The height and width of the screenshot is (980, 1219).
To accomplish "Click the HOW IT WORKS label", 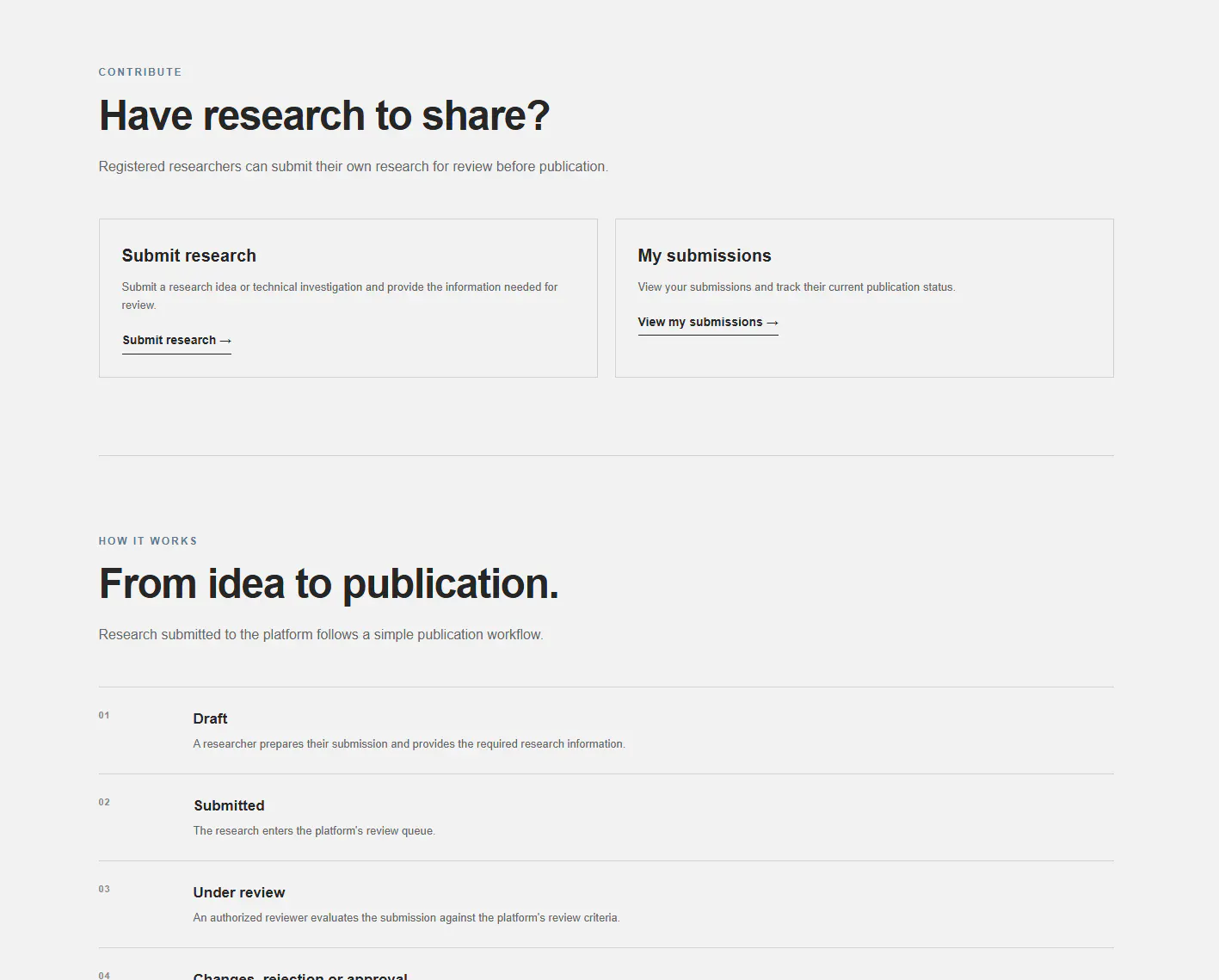I will point(148,541).
